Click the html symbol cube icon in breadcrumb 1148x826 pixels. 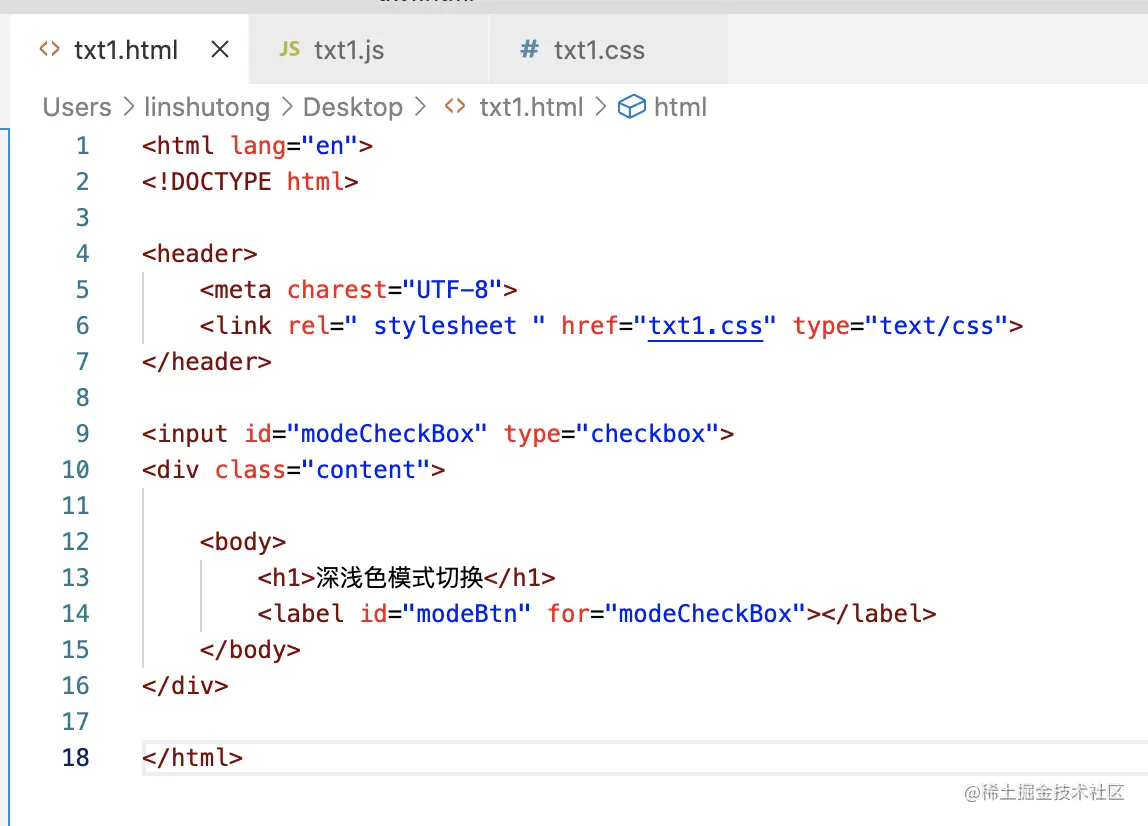(631, 107)
